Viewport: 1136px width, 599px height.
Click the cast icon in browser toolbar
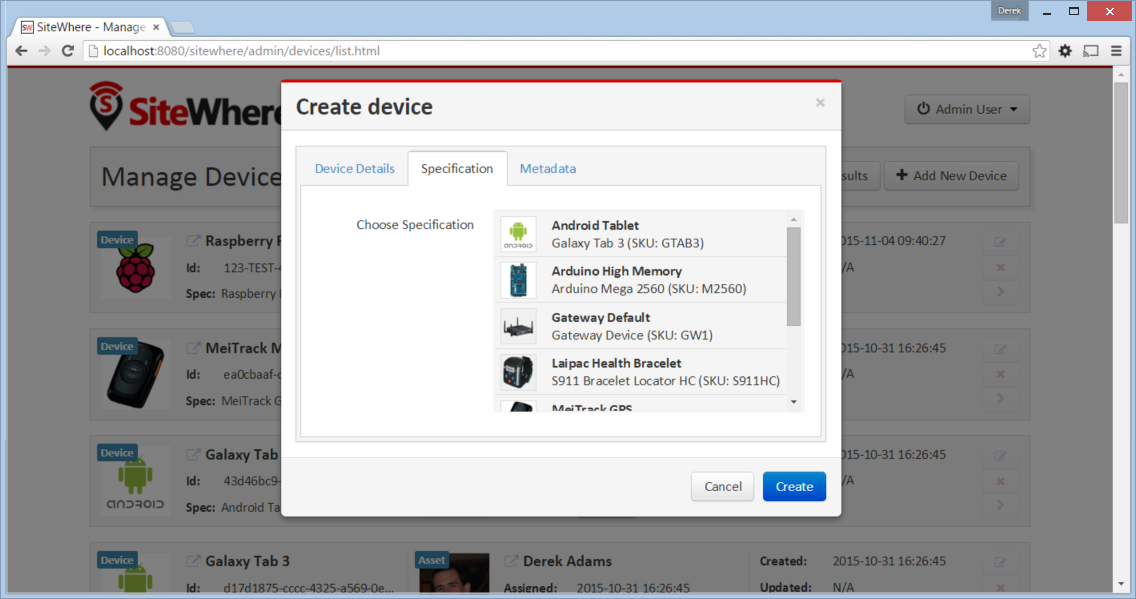[x=1091, y=51]
